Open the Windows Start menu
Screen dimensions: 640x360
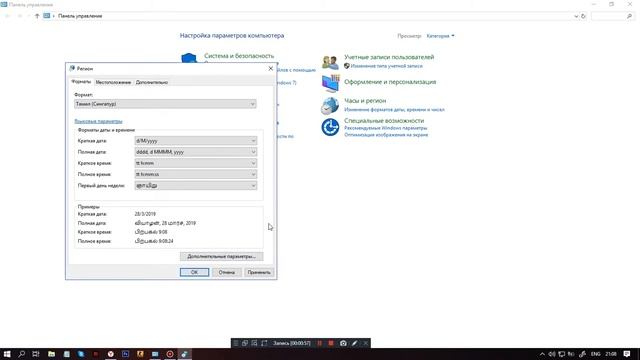7,354
